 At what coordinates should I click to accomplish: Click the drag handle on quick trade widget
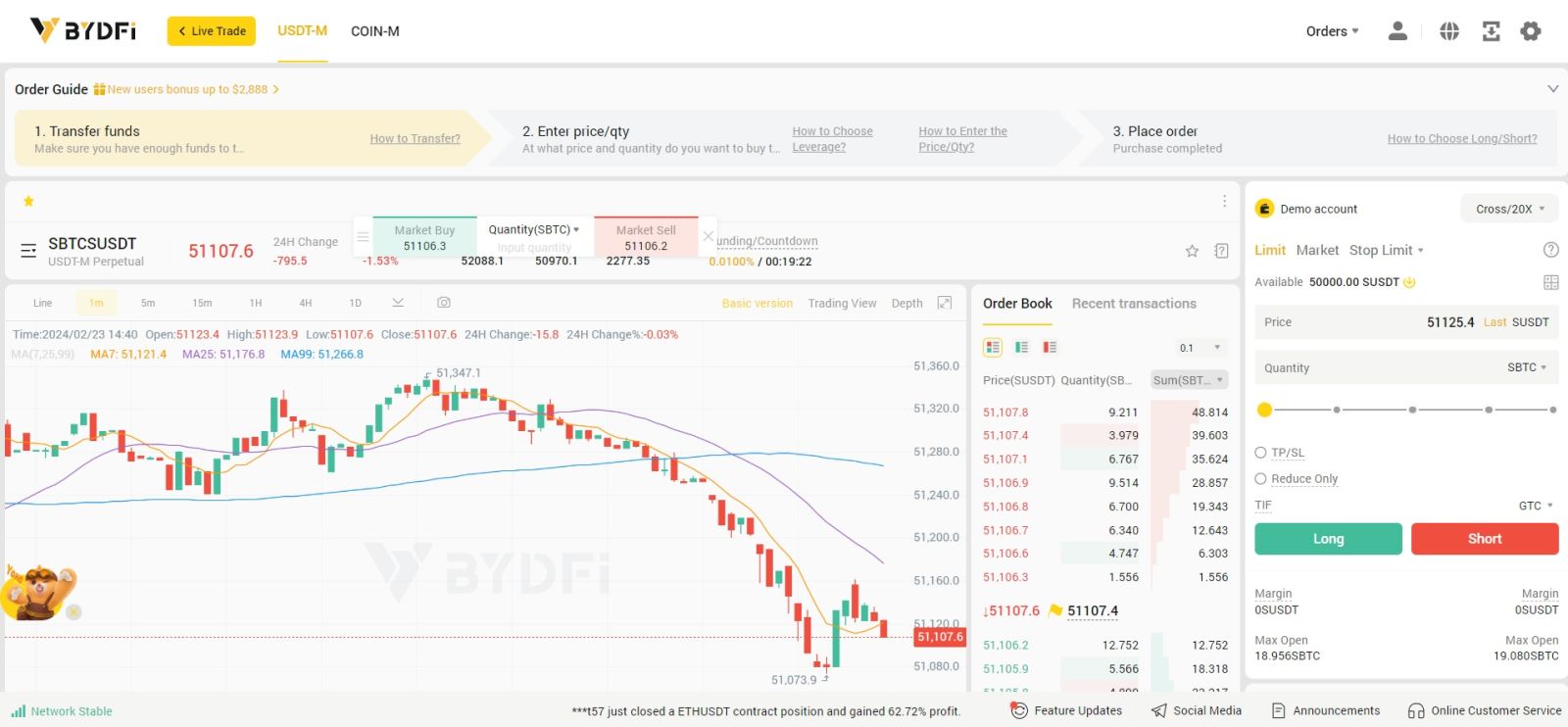[363, 236]
